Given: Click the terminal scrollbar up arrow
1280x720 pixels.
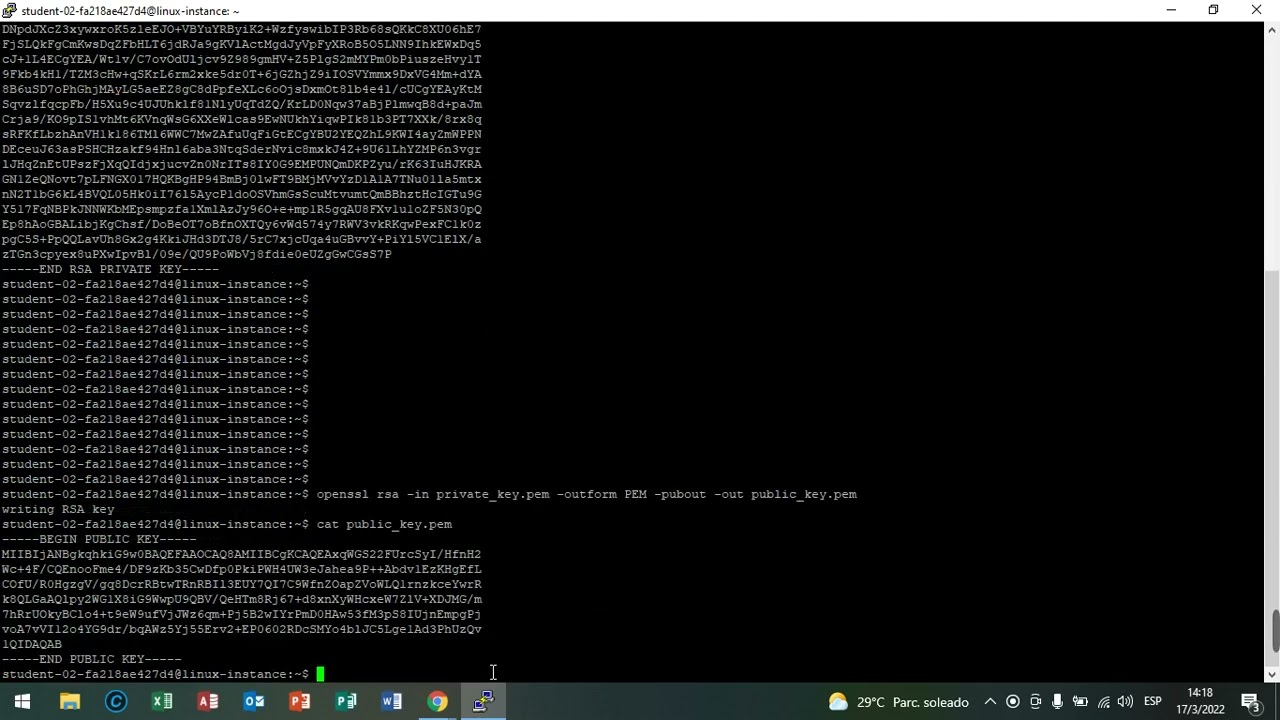Looking at the screenshot, I should [1272, 29].
